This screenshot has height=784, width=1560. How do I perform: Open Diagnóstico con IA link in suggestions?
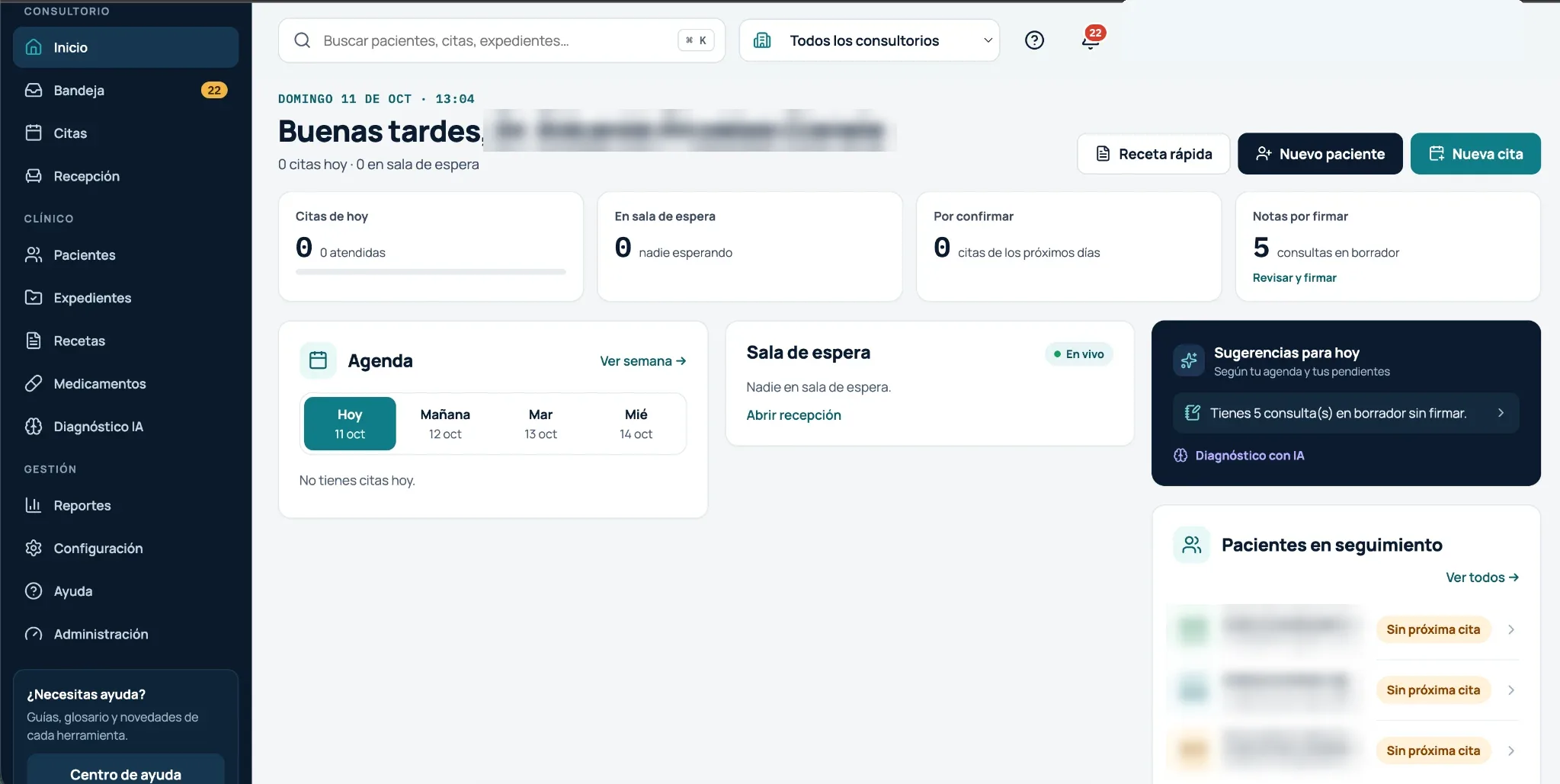click(1239, 456)
